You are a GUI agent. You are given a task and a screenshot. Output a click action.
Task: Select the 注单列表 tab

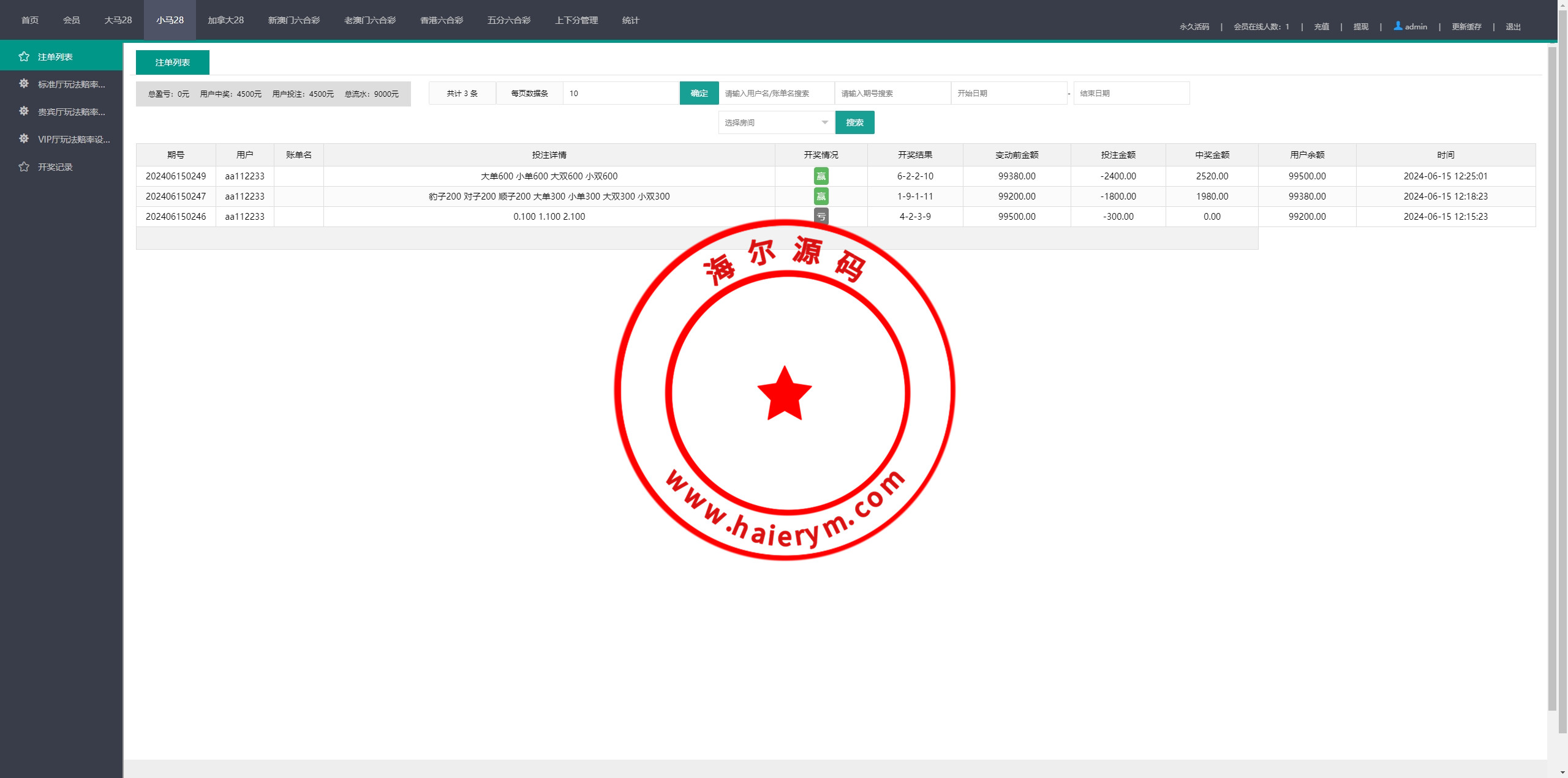[x=172, y=62]
